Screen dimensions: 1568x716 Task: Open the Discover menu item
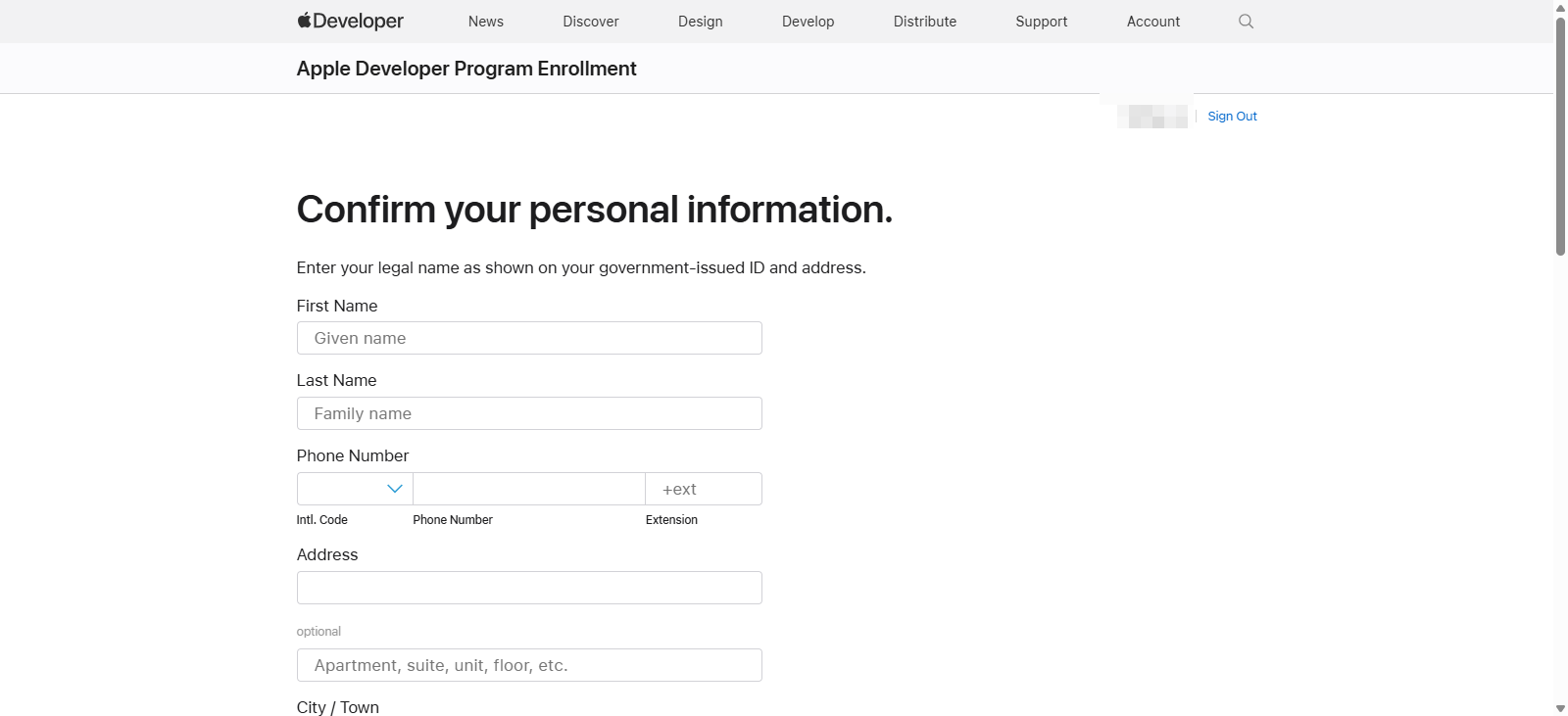click(x=591, y=22)
